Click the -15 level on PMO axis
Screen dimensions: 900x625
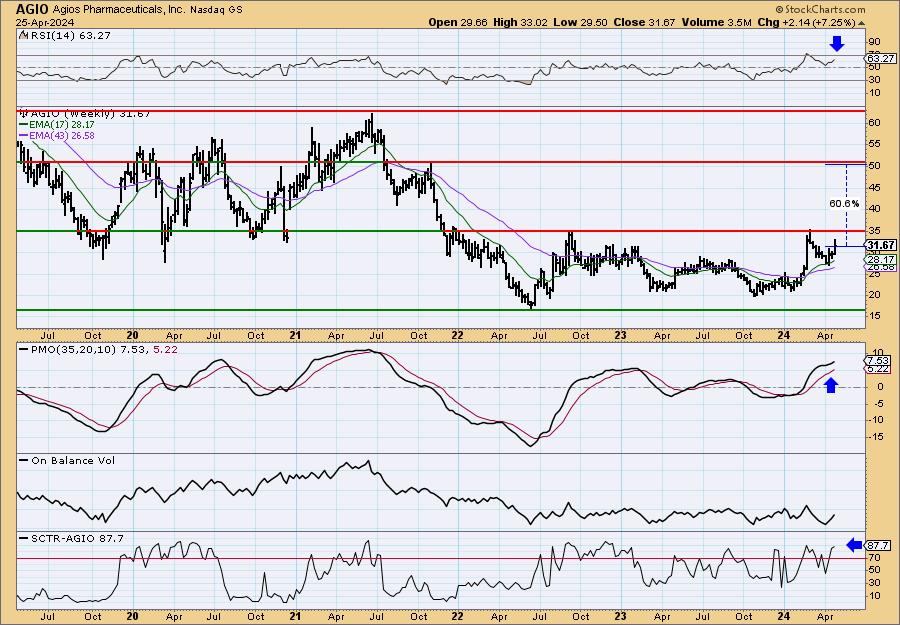(x=876, y=436)
